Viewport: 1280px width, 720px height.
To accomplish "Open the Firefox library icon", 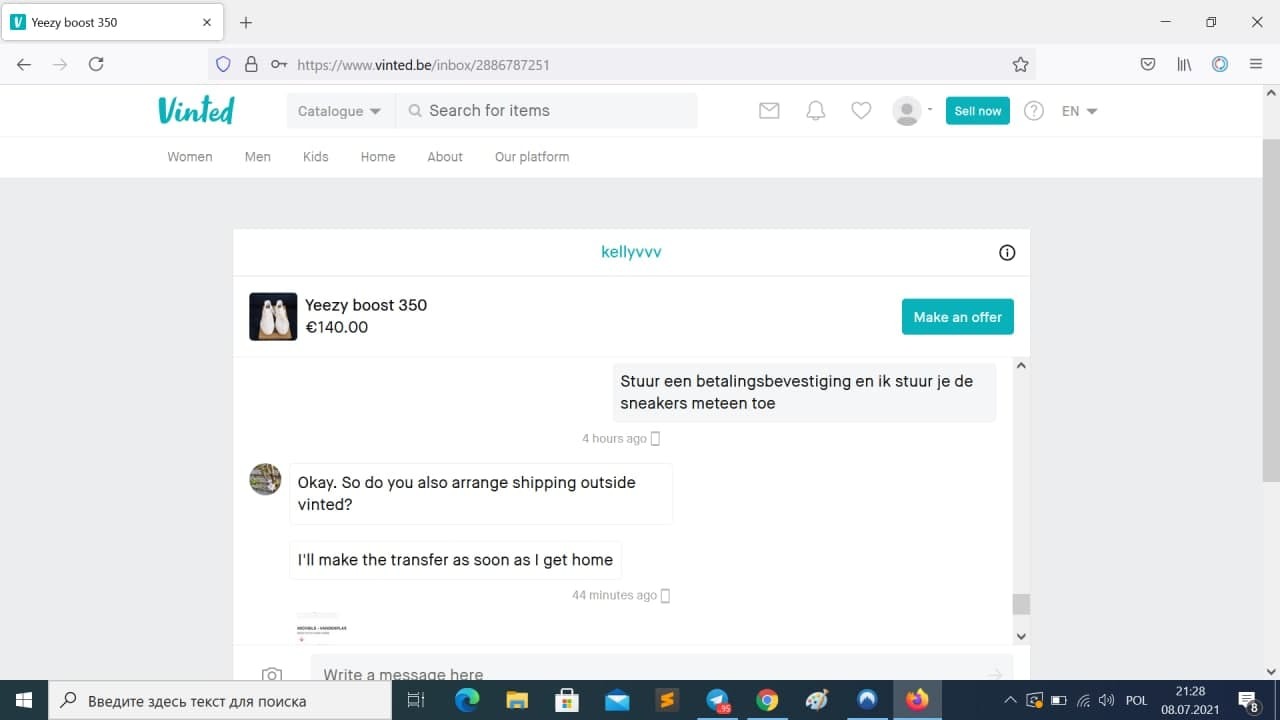I will (x=1184, y=64).
